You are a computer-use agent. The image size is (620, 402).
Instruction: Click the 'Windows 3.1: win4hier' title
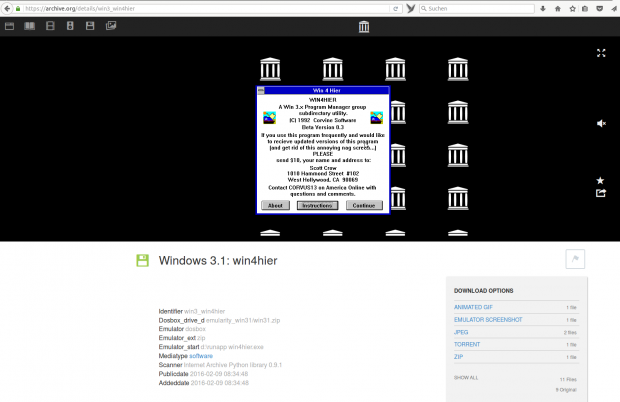point(218,260)
